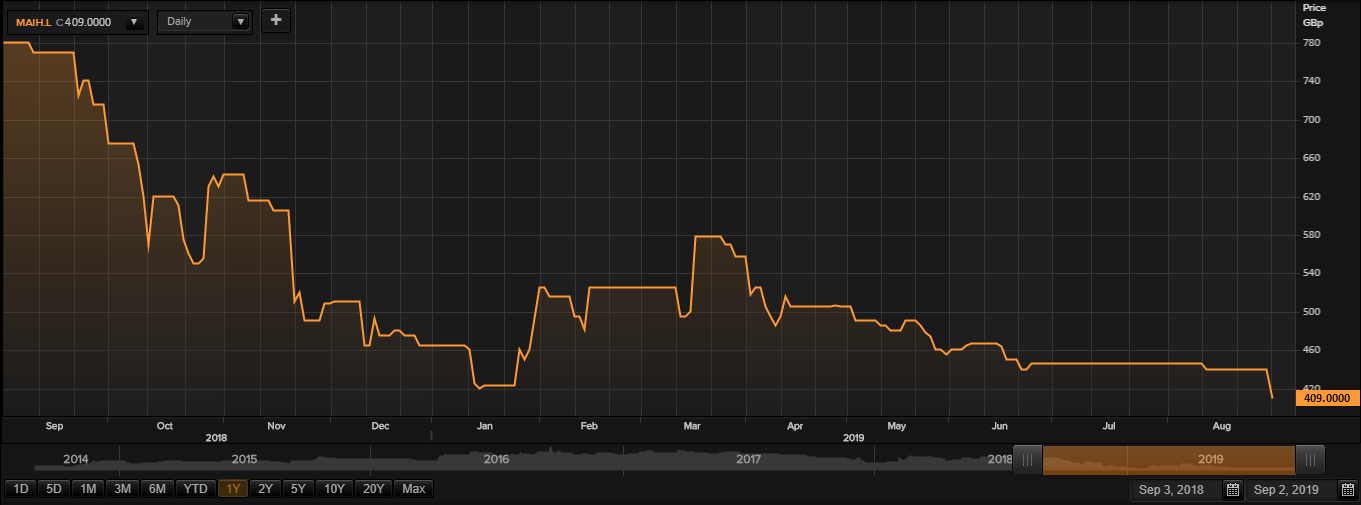Click the Aug month axis label
Screen dimensions: 1361x505
[x=1221, y=426]
